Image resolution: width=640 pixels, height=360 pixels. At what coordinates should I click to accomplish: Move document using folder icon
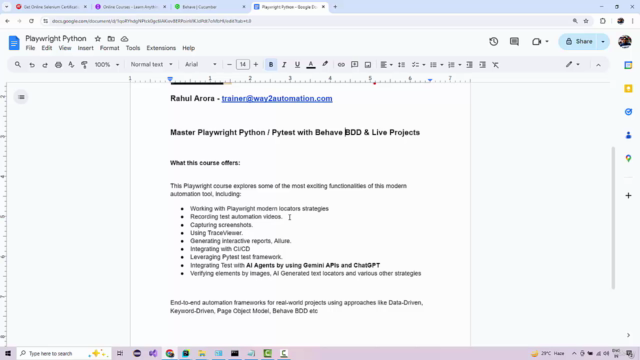tap(111, 39)
